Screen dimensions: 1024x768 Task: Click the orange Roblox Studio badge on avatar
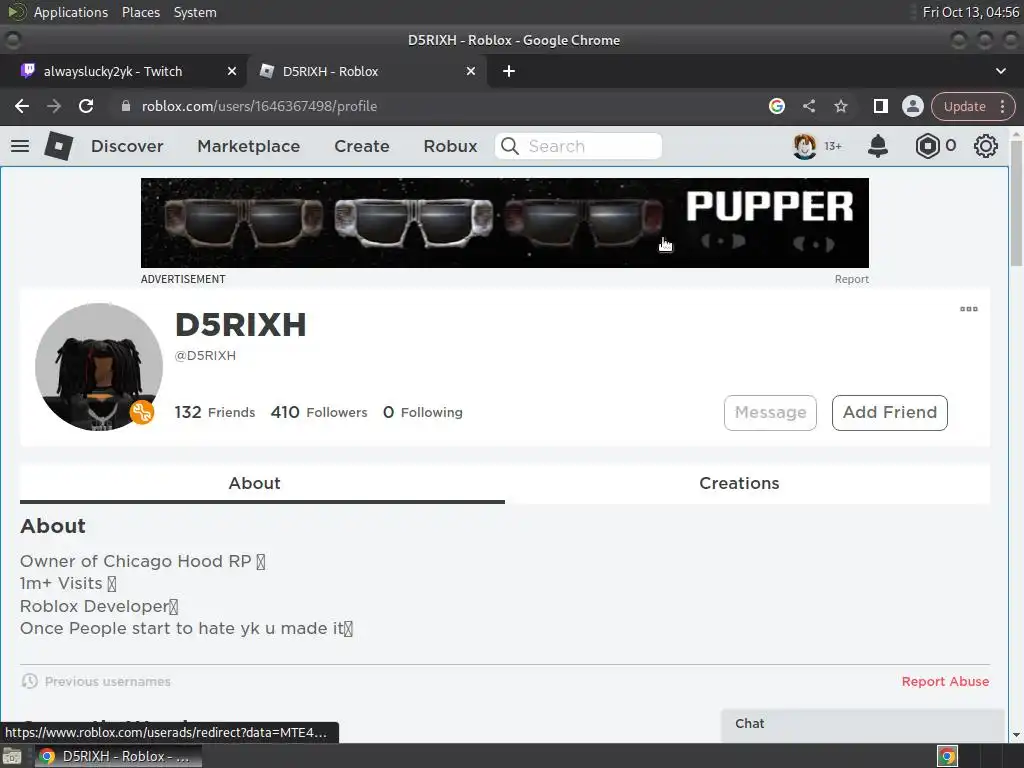tap(142, 412)
